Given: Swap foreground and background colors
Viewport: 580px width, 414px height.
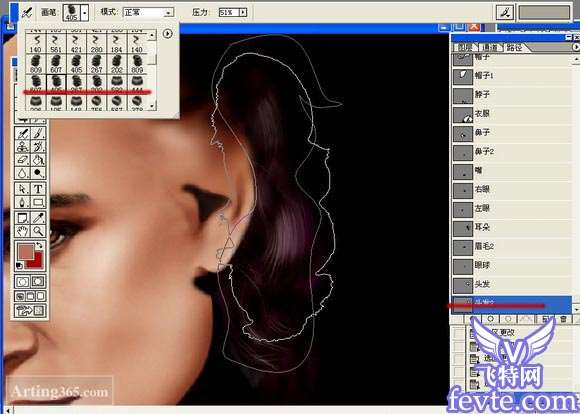Looking at the screenshot, I should (x=39, y=245).
